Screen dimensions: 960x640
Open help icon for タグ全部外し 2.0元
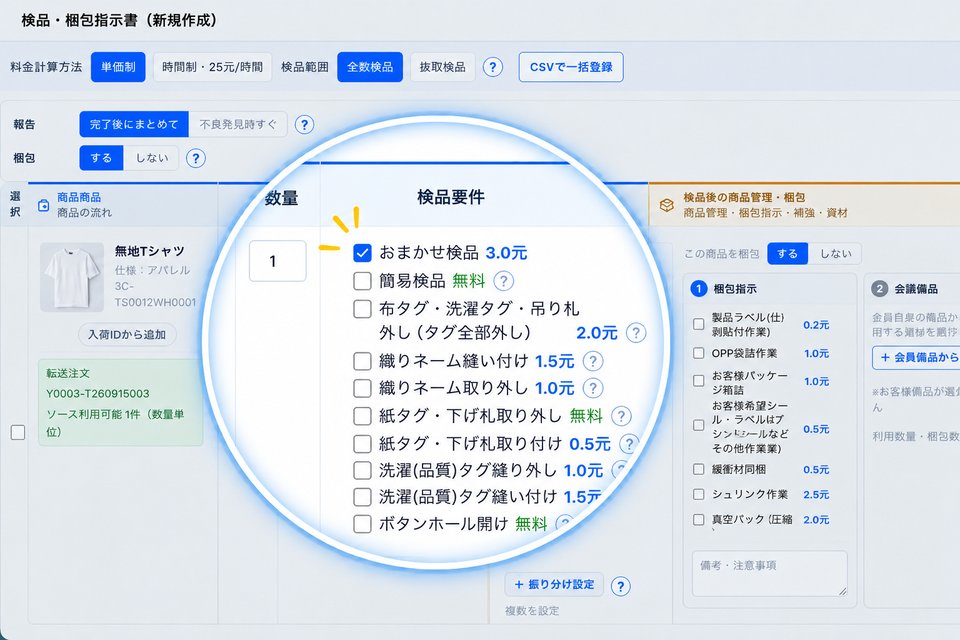coord(636,333)
